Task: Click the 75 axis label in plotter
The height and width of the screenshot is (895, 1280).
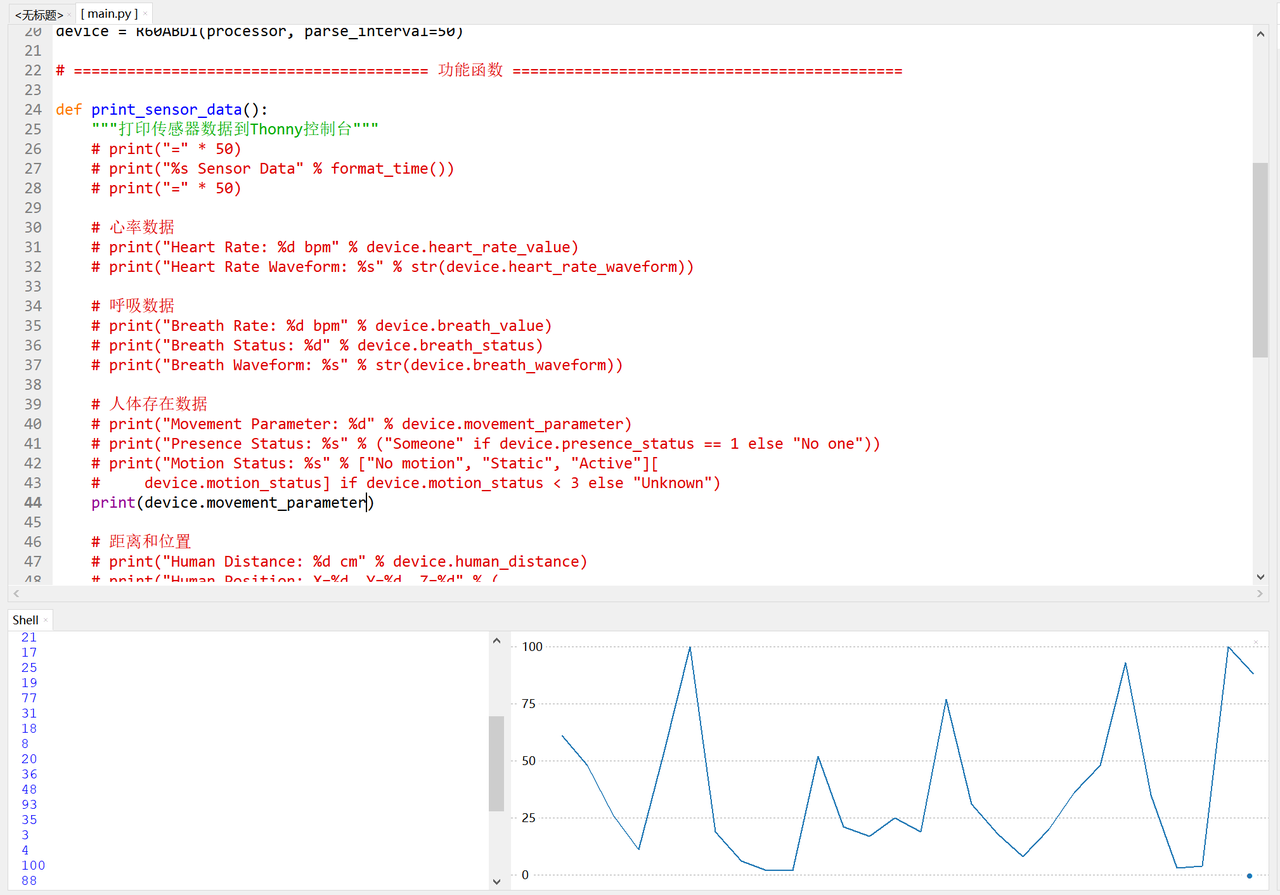Action: point(529,704)
